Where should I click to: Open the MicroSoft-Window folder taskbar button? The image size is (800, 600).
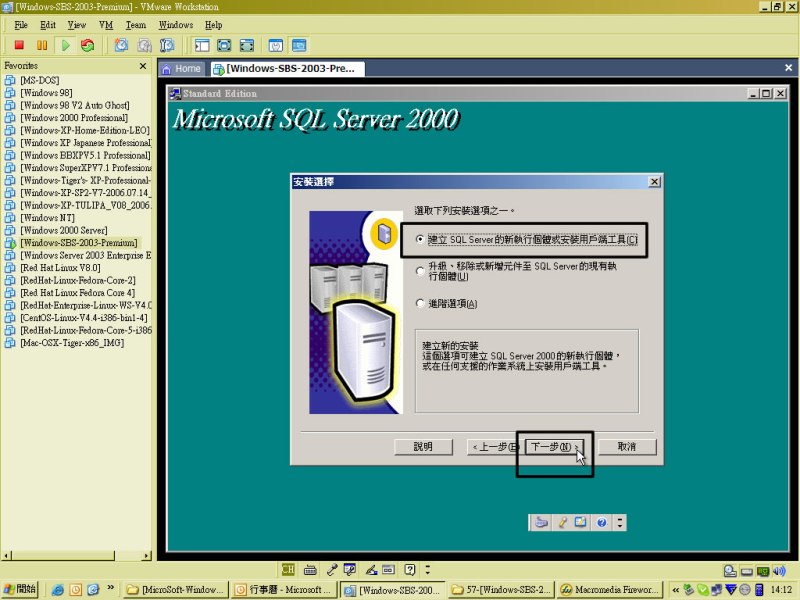pyautogui.click(x=176, y=590)
